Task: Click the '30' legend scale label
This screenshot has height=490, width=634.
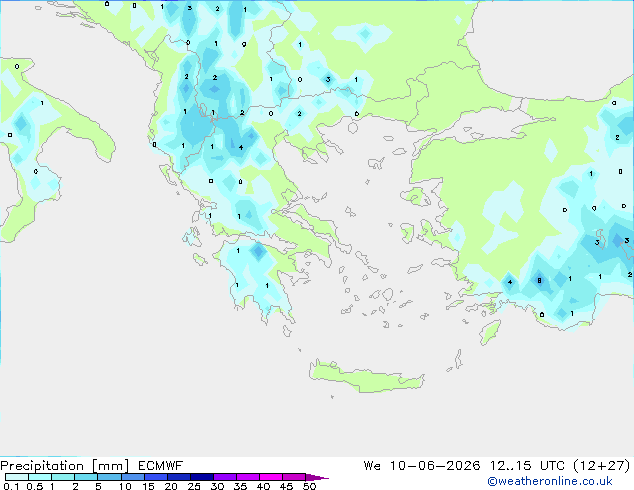Action: (x=217, y=486)
